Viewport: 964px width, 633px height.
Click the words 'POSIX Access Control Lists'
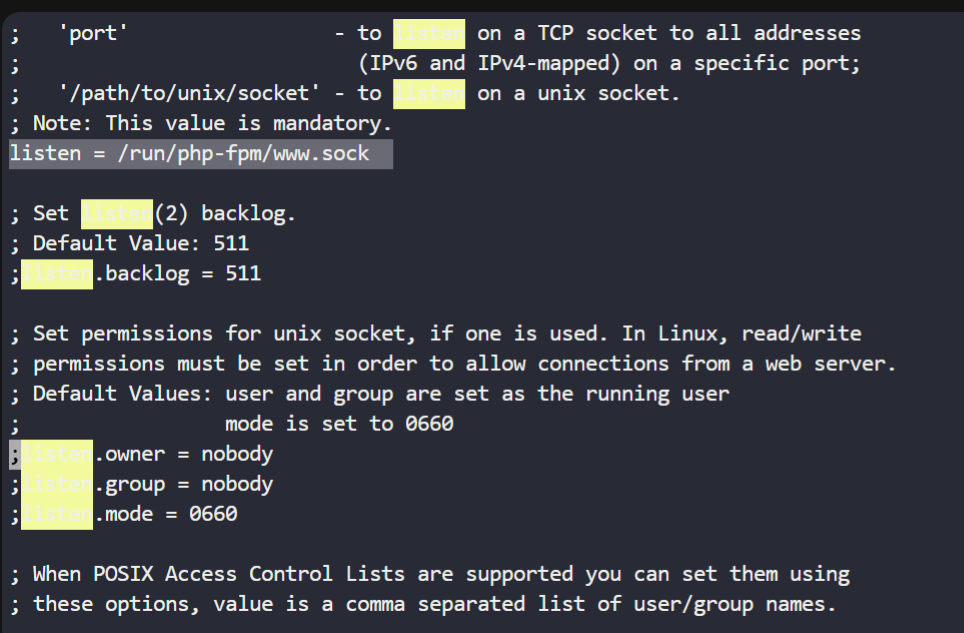tap(249, 575)
